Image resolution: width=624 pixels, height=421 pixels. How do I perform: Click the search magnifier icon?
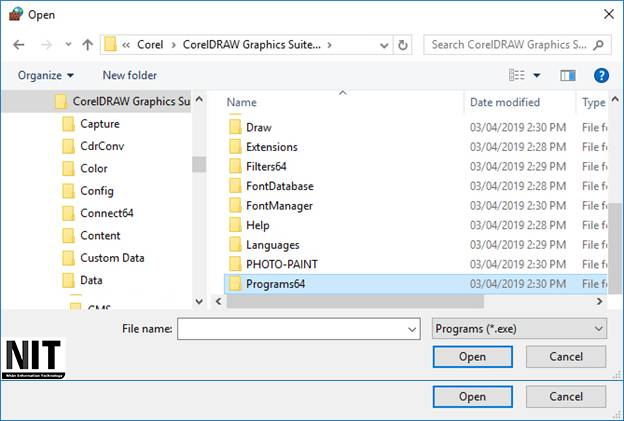point(599,45)
